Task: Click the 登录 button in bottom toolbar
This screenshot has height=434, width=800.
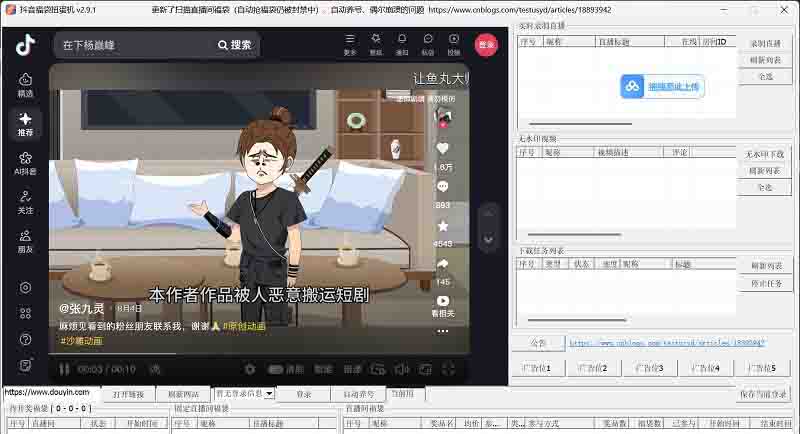Action: coord(304,394)
